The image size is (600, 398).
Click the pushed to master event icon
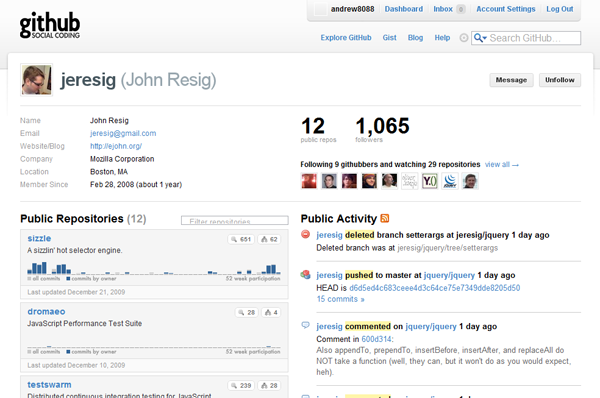(305, 274)
